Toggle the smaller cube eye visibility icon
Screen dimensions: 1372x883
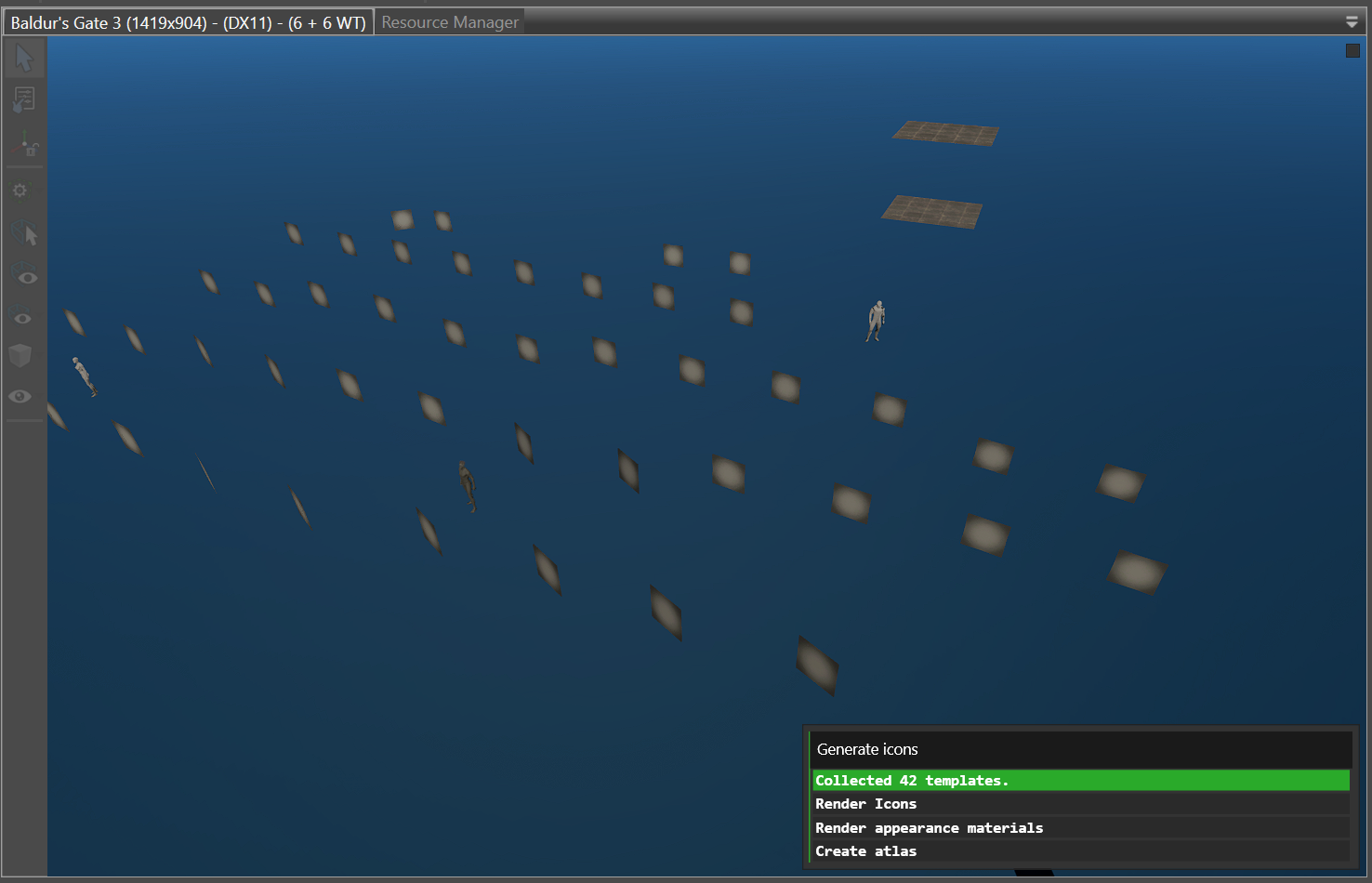click(x=22, y=317)
